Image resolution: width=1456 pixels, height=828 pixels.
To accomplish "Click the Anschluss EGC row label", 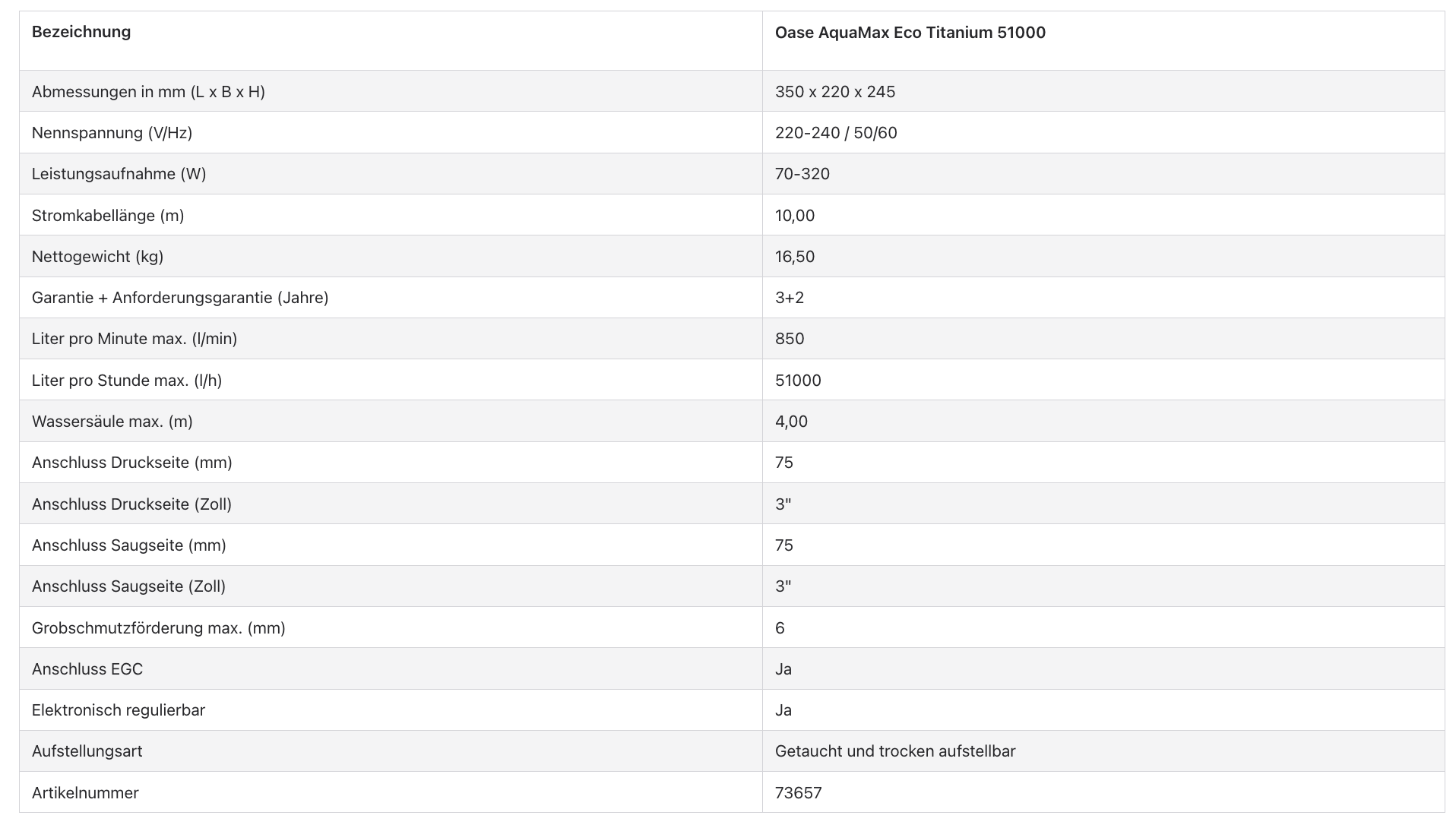I will [87, 669].
